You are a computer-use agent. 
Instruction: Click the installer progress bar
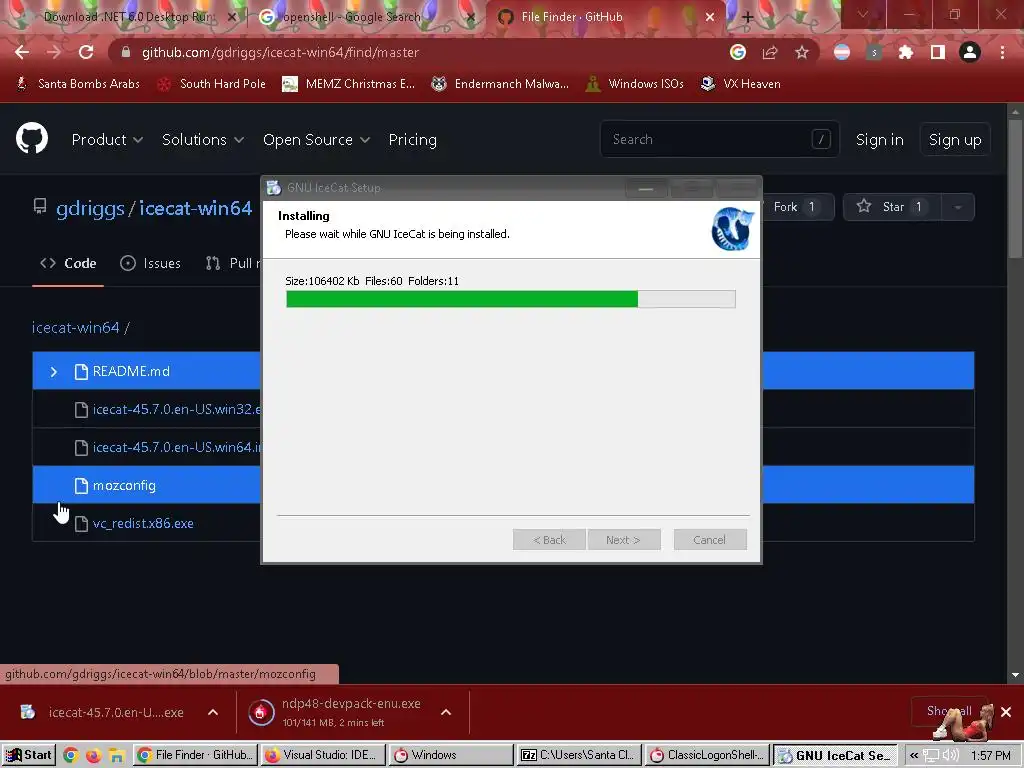pyautogui.click(x=511, y=299)
